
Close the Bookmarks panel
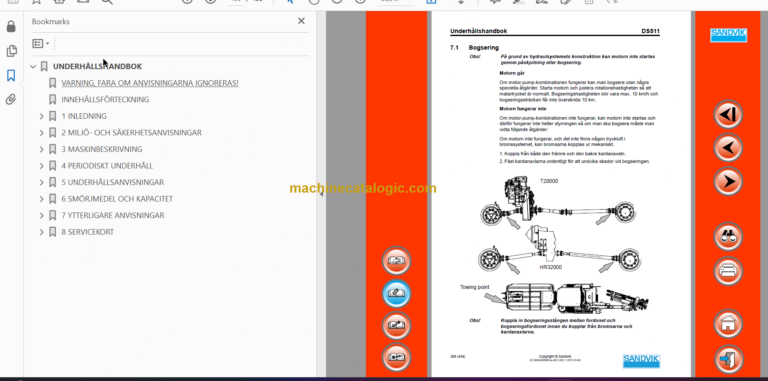tap(301, 21)
